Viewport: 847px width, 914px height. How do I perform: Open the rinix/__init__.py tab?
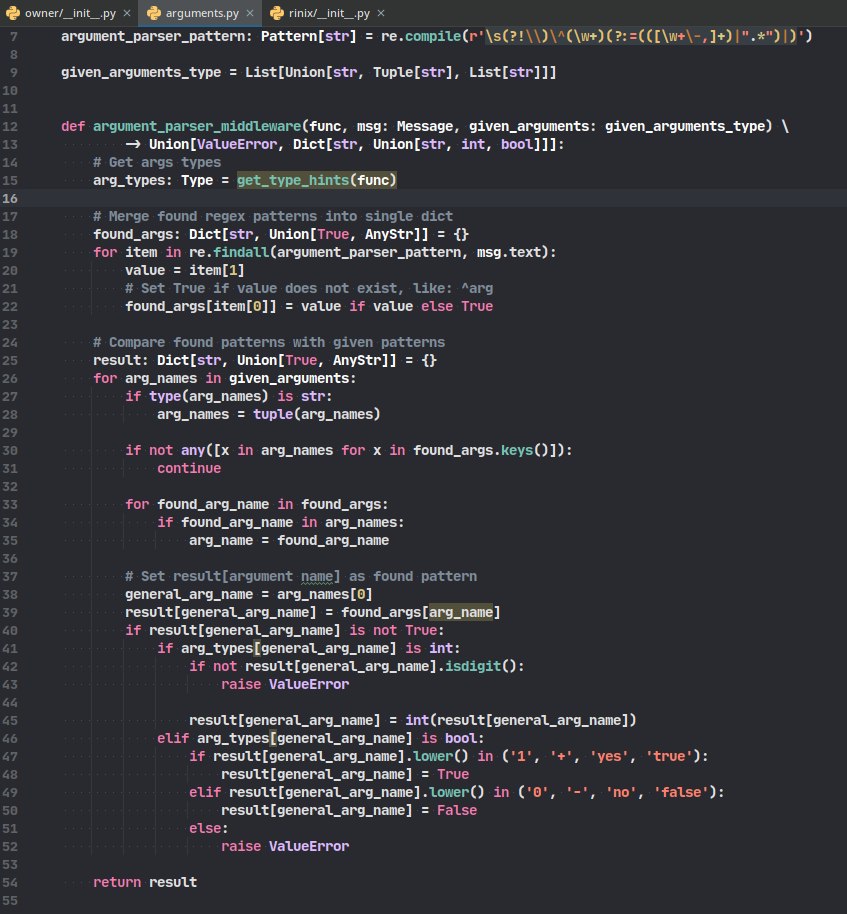click(329, 13)
